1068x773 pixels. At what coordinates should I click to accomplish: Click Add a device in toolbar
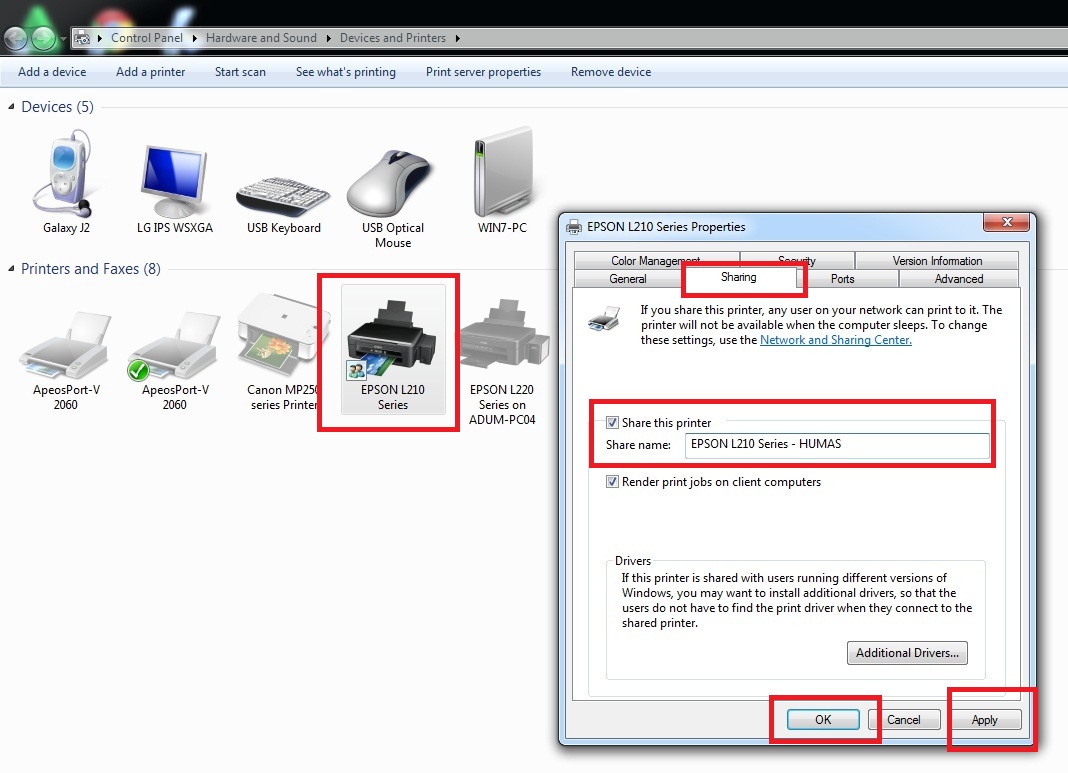point(52,72)
